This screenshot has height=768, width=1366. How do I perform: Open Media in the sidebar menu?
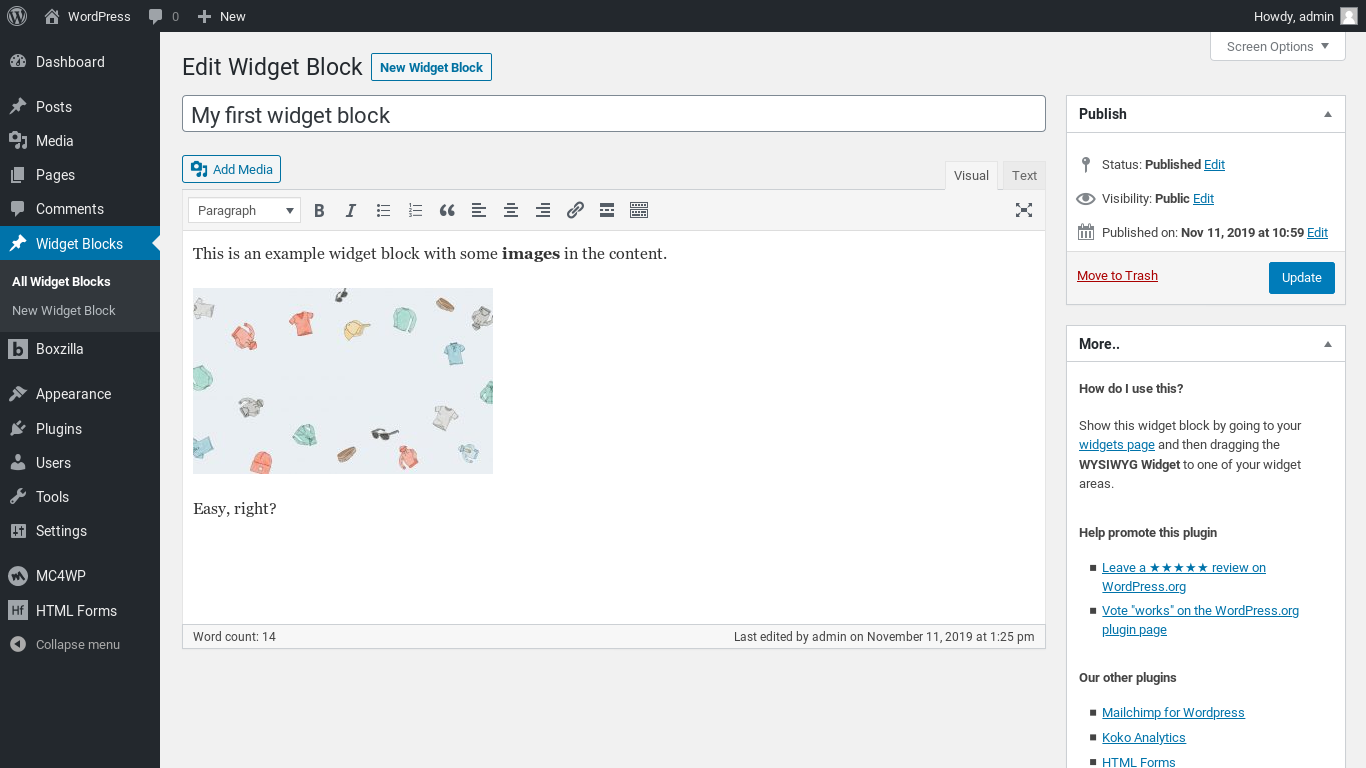tap(80, 141)
